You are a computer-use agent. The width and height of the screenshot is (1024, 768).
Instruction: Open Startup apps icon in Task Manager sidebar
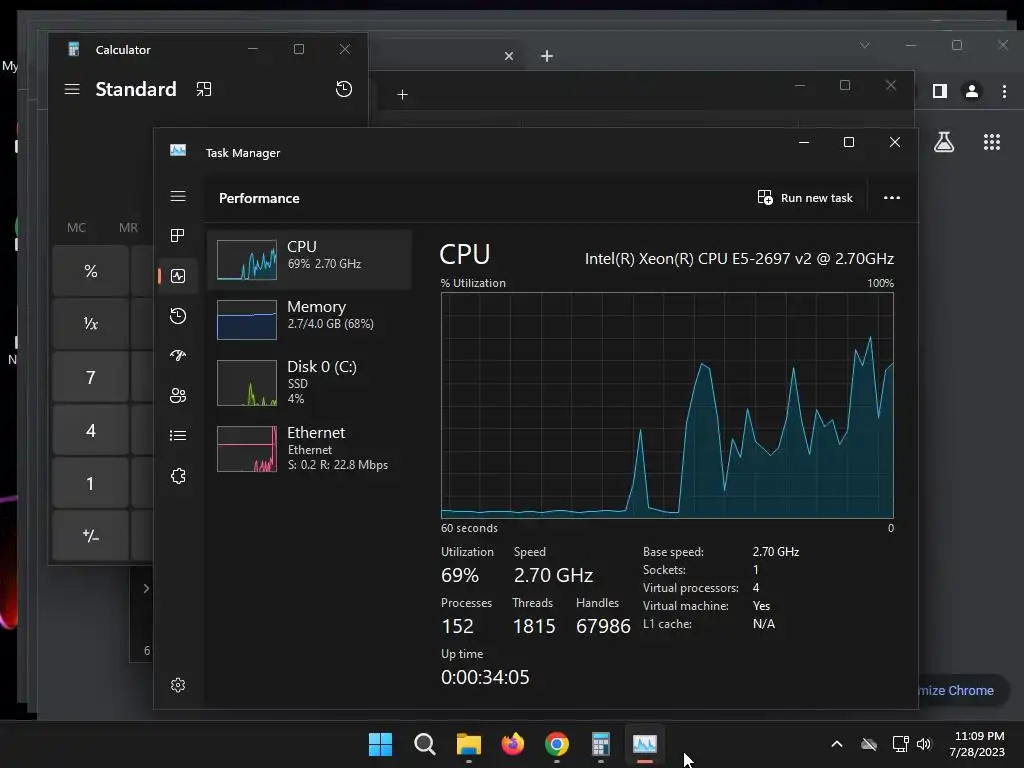click(178, 355)
